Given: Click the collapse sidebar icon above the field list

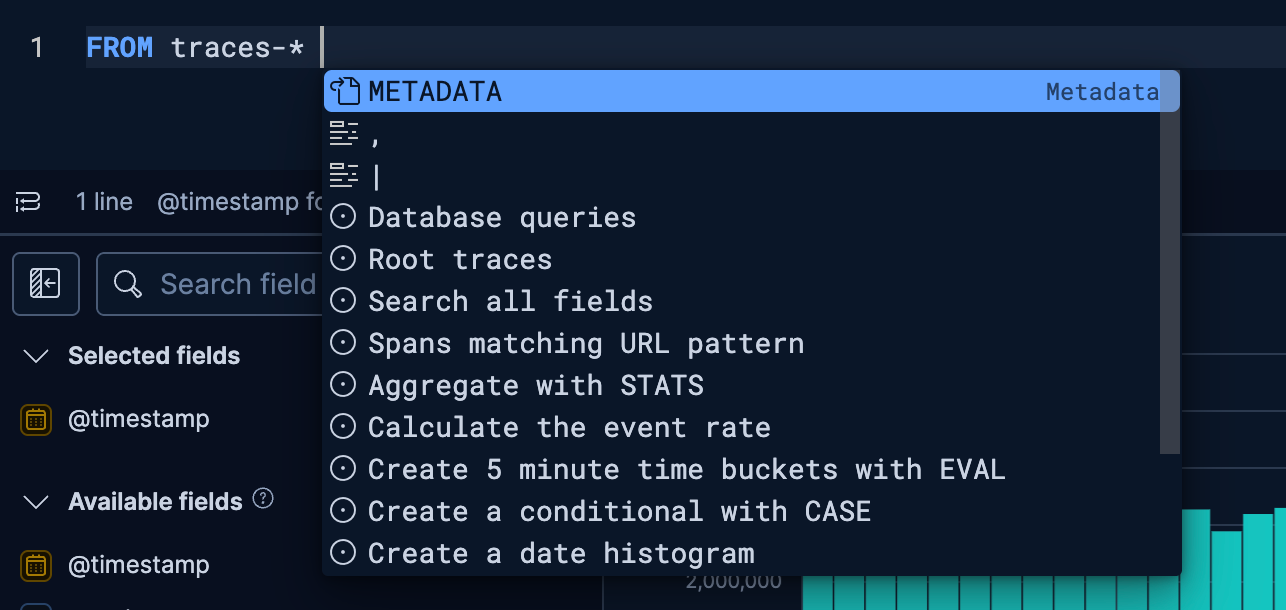Looking at the screenshot, I should 45,284.
